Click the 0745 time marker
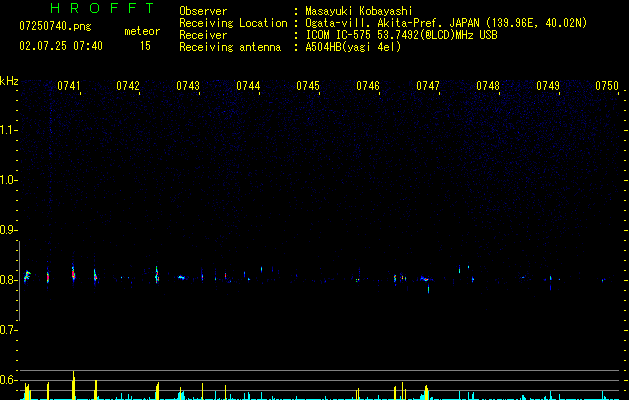Viewport: 629px width, 400px height. tap(308, 86)
